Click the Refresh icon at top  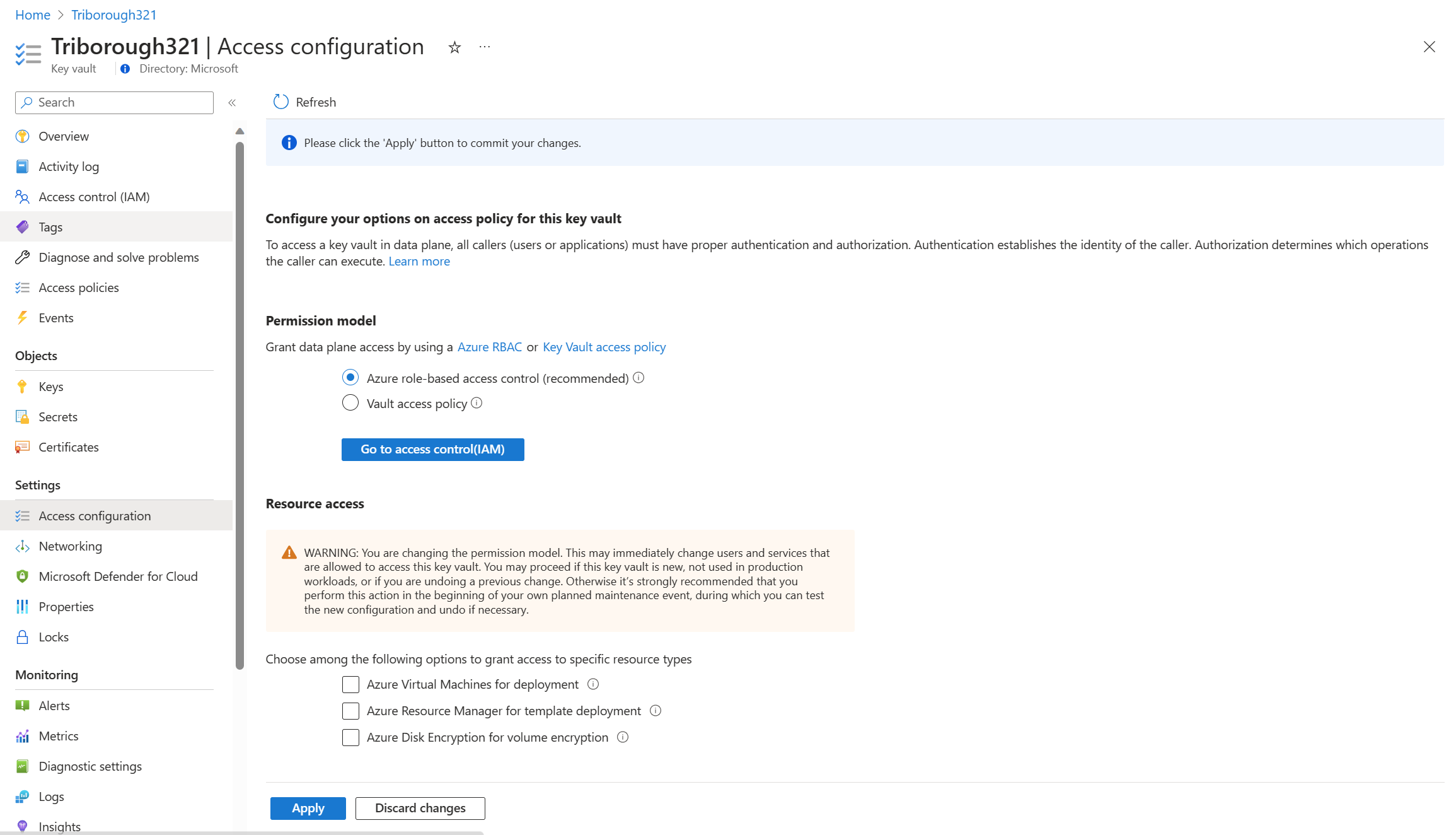coord(280,102)
